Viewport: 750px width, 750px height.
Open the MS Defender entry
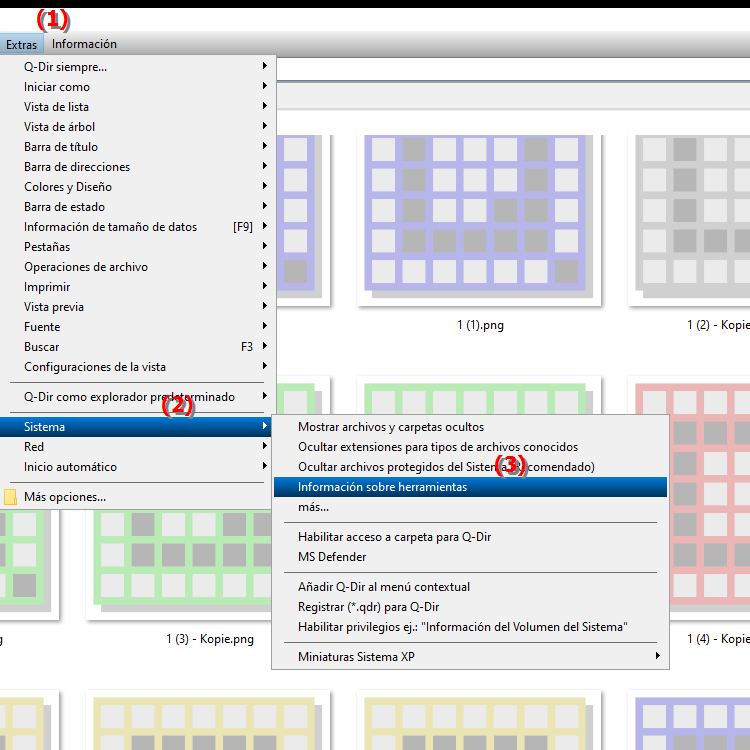pos(470,557)
